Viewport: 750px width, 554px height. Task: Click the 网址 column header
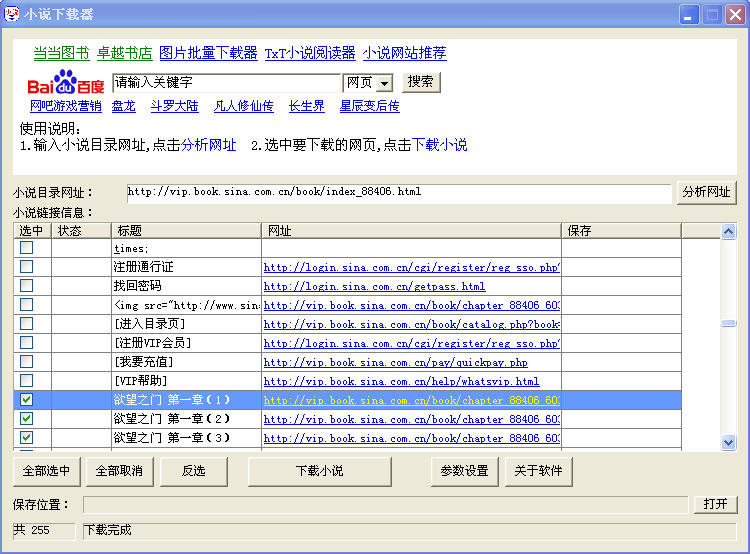410,231
